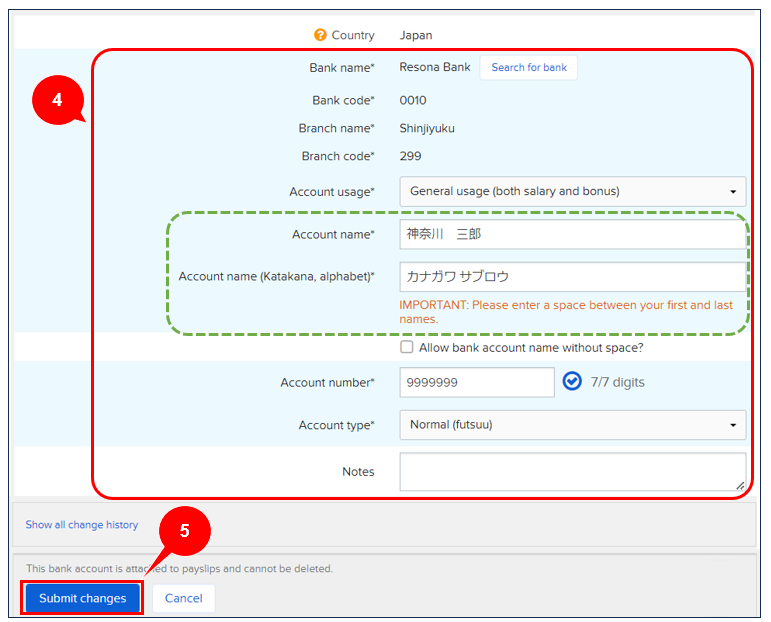Click the resize handle of the Notes box
Screen dimensions: 771x622
739,485
